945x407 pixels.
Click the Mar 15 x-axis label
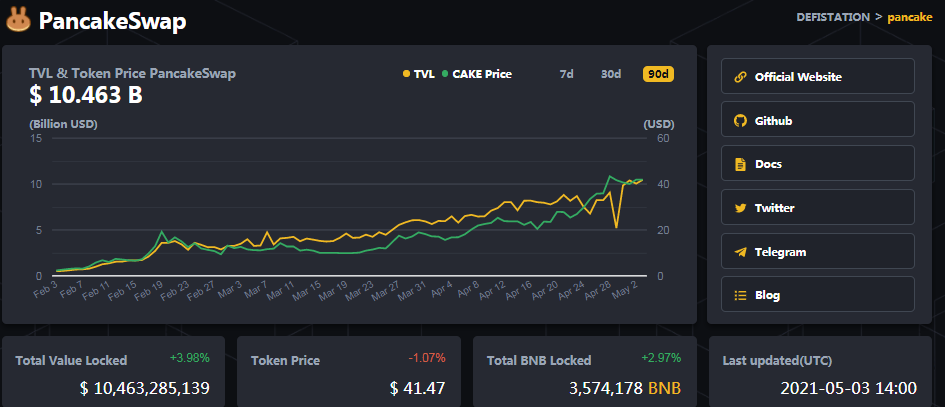tap(306, 291)
